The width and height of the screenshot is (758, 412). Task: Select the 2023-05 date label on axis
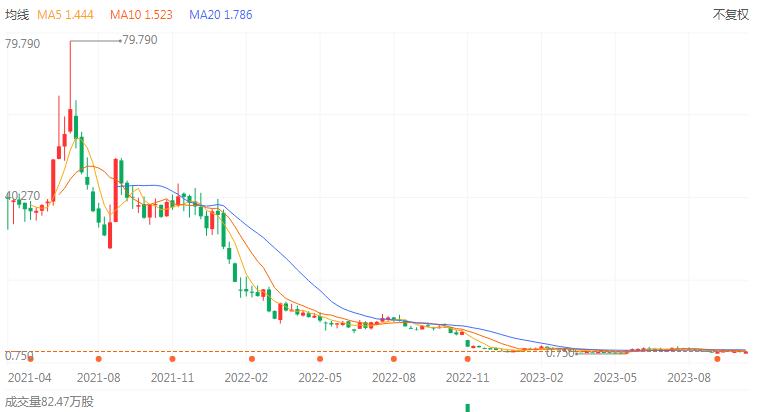click(615, 378)
